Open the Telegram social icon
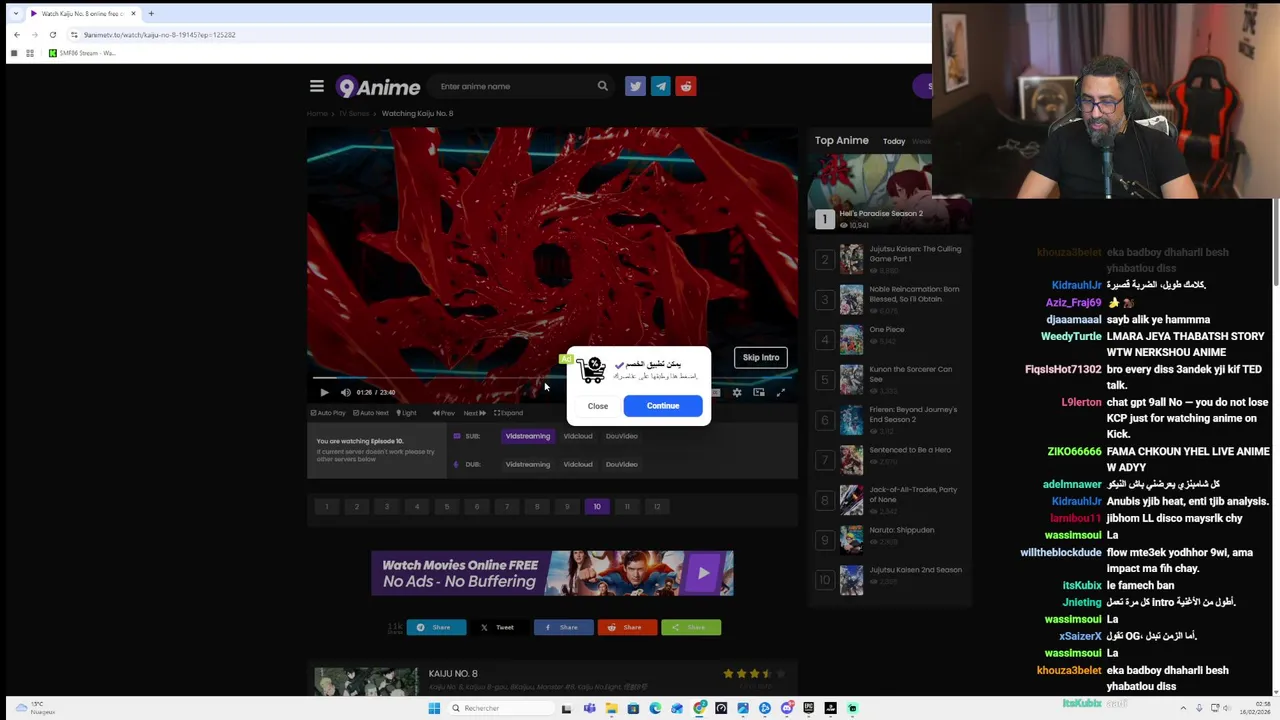 [660, 86]
